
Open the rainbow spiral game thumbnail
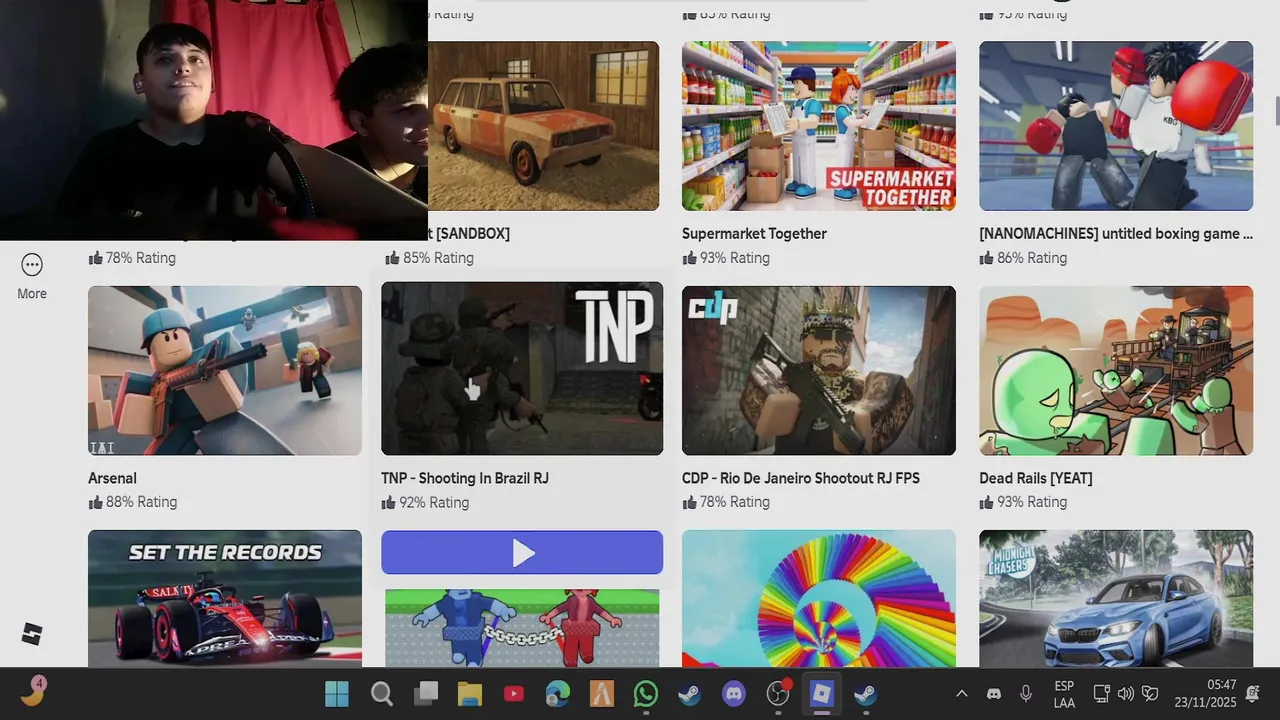click(819, 598)
